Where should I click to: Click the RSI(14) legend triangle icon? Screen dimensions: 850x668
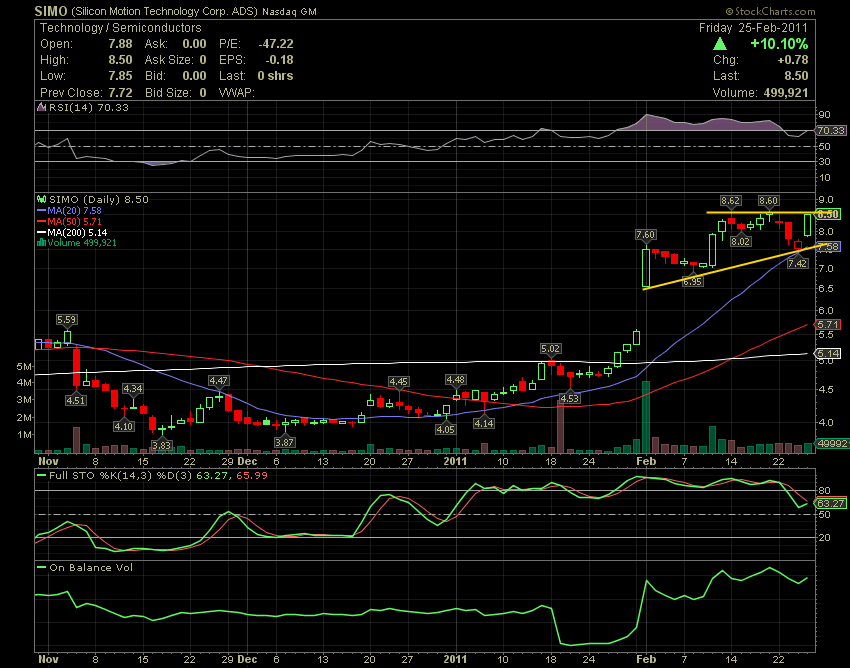pyautogui.click(x=41, y=107)
